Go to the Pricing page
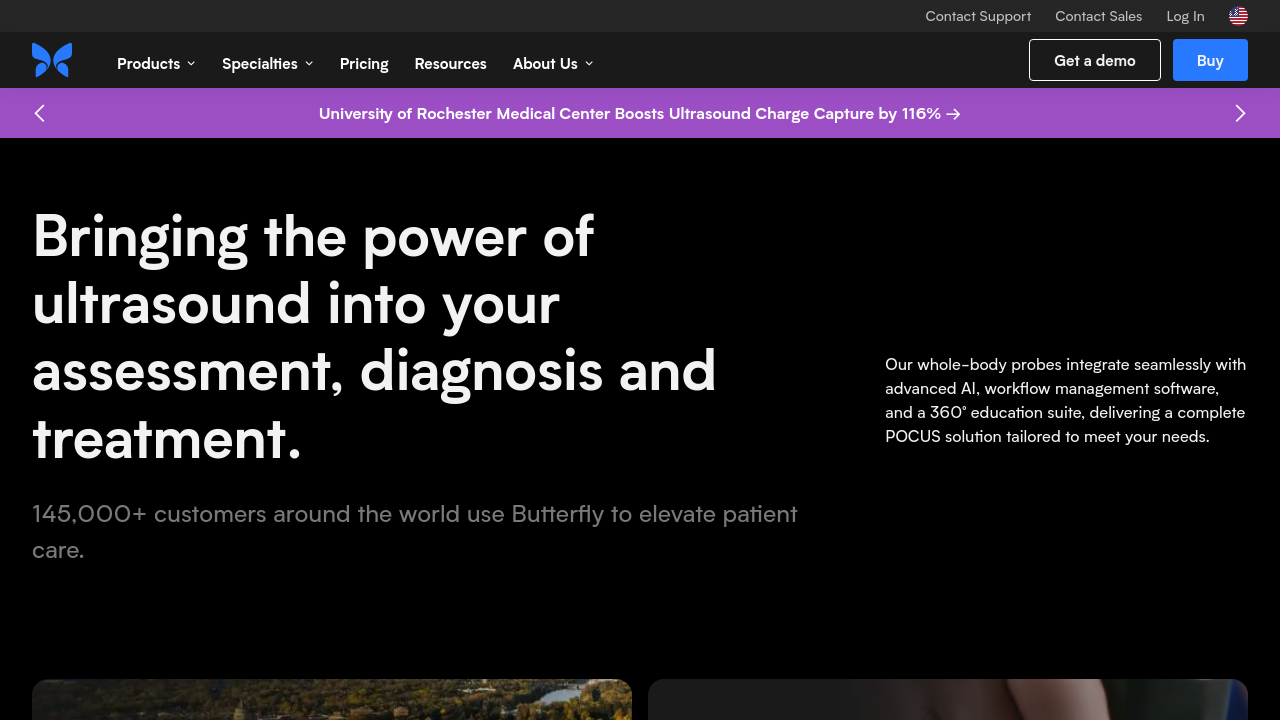This screenshot has width=1280, height=720. [x=364, y=63]
